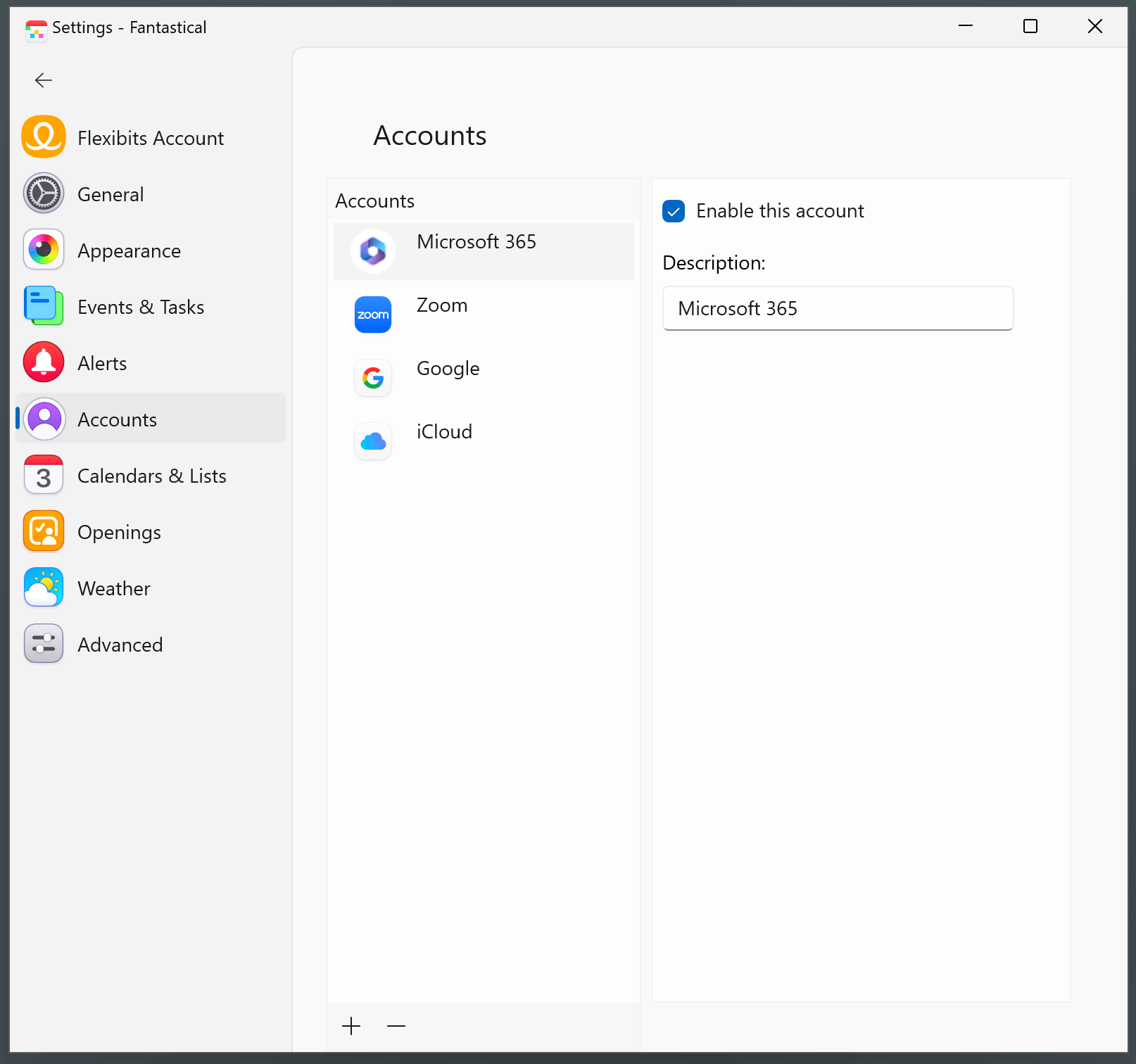The image size is (1136, 1064).
Task: Select Microsoft 365 account row
Action: pos(484,251)
